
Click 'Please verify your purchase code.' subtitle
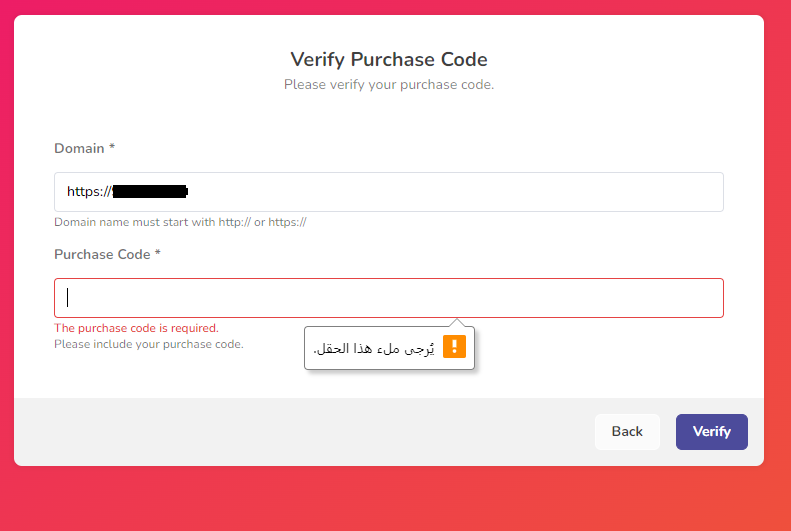coord(388,85)
